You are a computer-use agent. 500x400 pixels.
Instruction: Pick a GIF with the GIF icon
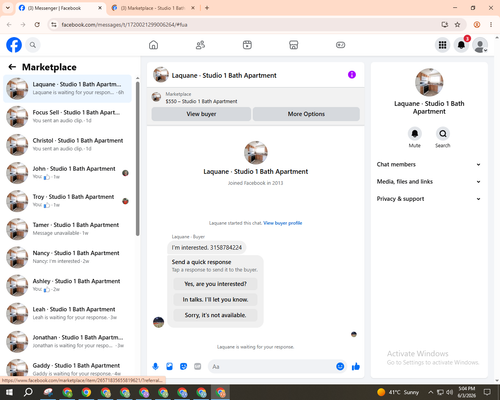point(198,367)
